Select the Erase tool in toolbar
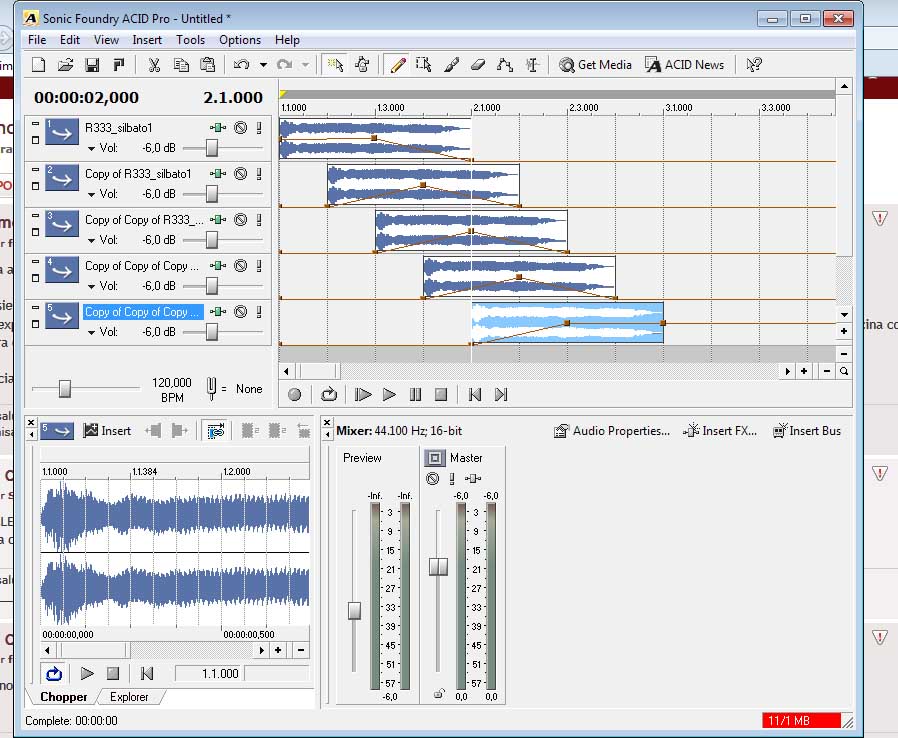The width and height of the screenshot is (898, 738). [477, 65]
